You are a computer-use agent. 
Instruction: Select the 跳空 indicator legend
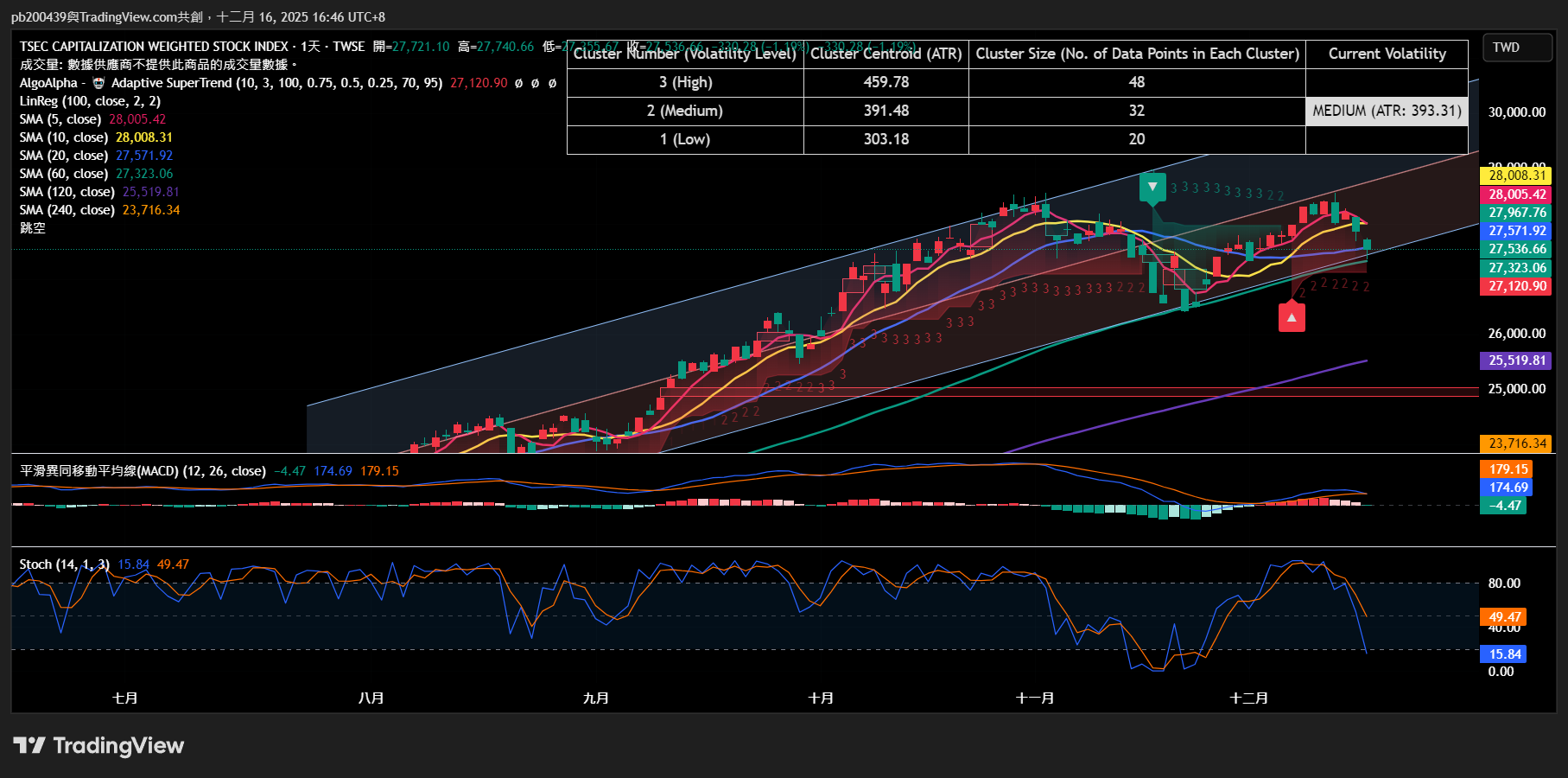coord(33,228)
